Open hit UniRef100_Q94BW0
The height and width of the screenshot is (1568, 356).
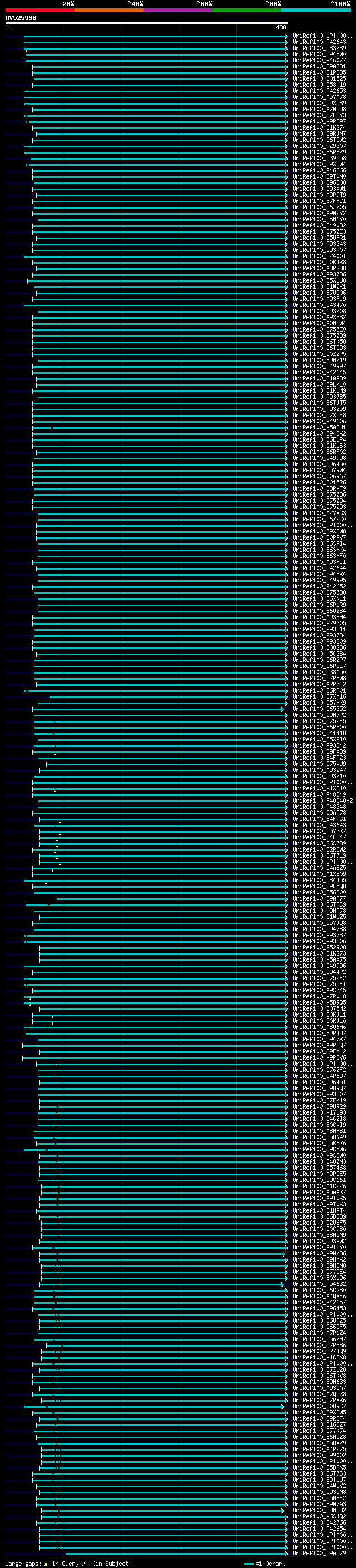(x=319, y=54)
